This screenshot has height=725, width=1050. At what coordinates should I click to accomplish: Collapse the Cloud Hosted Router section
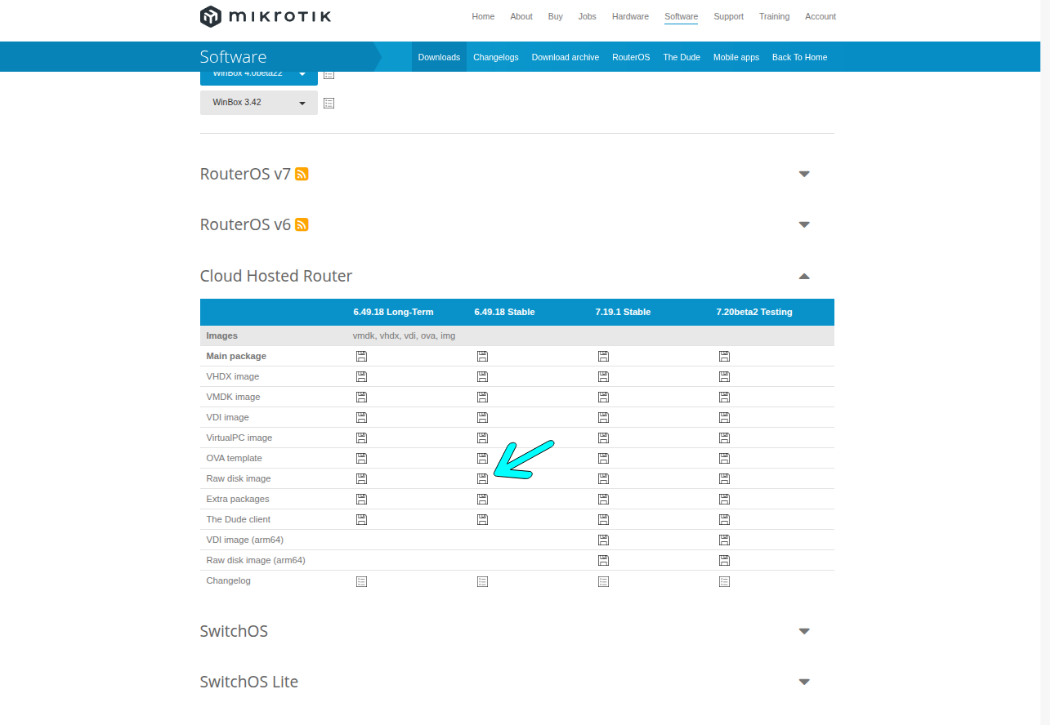[x=804, y=276]
